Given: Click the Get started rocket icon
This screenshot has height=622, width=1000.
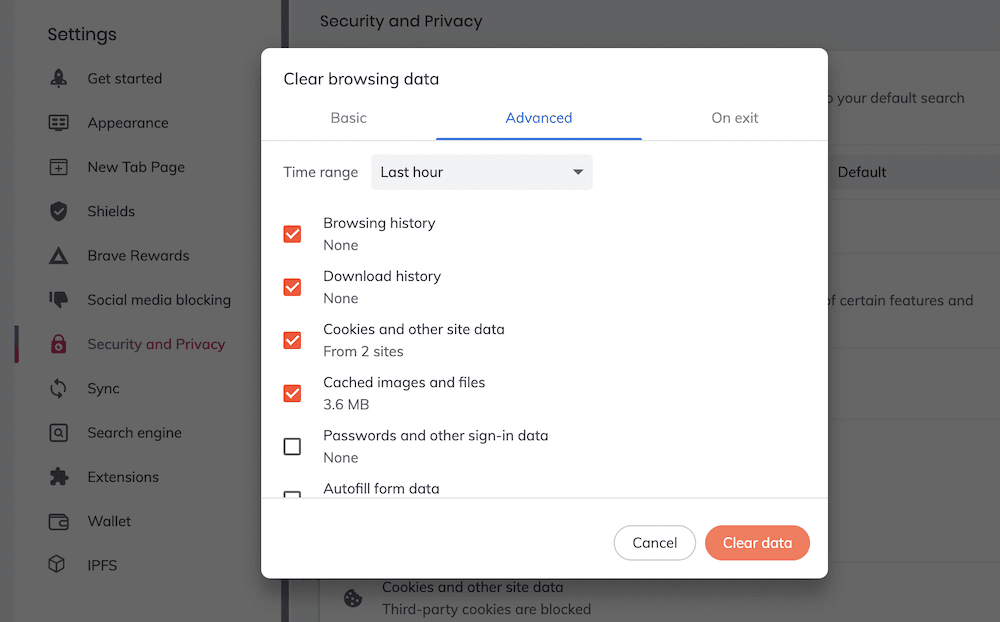Looking at the screenshot, I should coord(59,79).
